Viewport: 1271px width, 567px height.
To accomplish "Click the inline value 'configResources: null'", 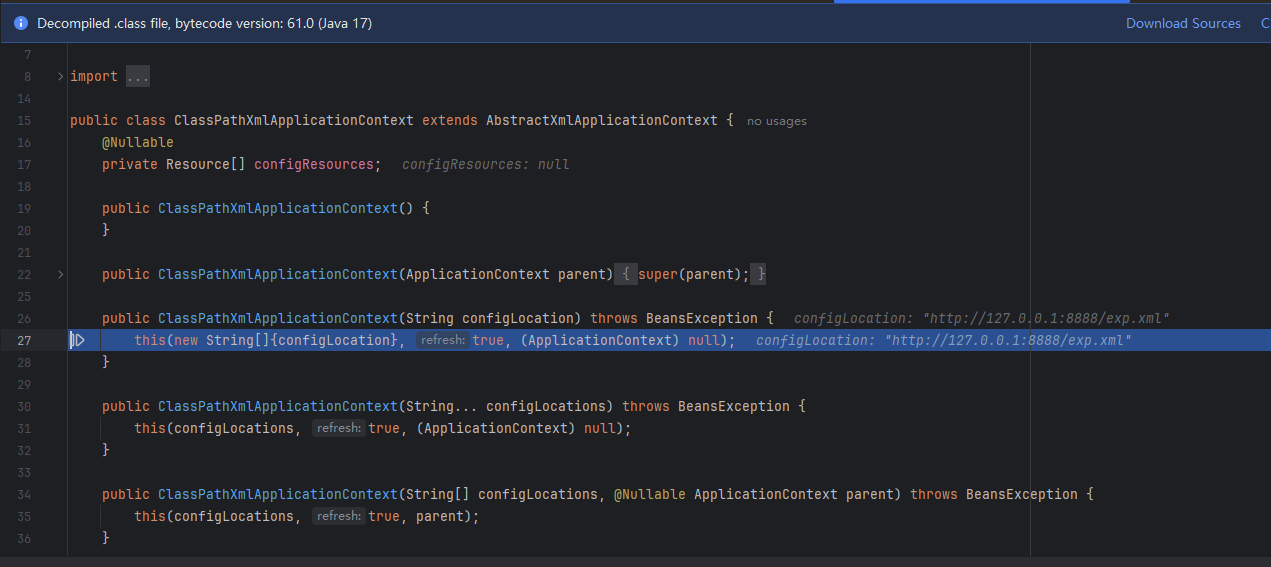I will [486, 164].
